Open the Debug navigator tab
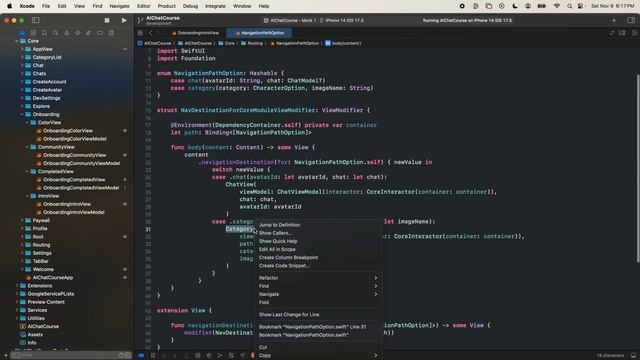 pyautogui.click(x=89, y=33)
